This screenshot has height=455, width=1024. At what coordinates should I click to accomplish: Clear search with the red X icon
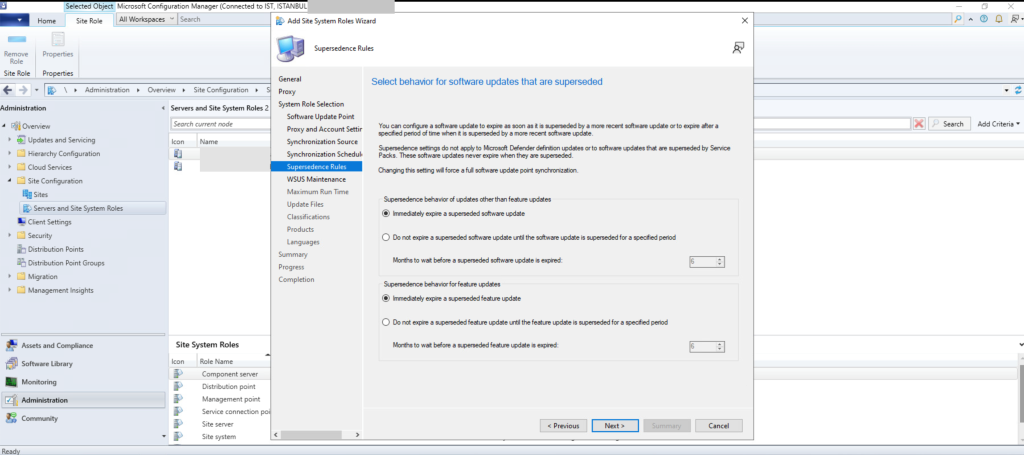918,124
